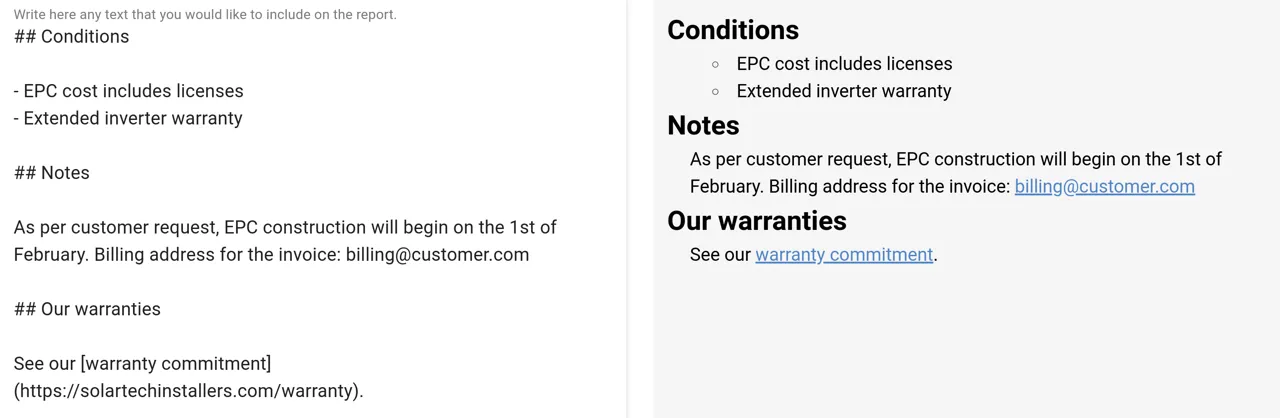Click the 'Write here any text' hint label
The image size is (1280, 418).
point(205,14)
